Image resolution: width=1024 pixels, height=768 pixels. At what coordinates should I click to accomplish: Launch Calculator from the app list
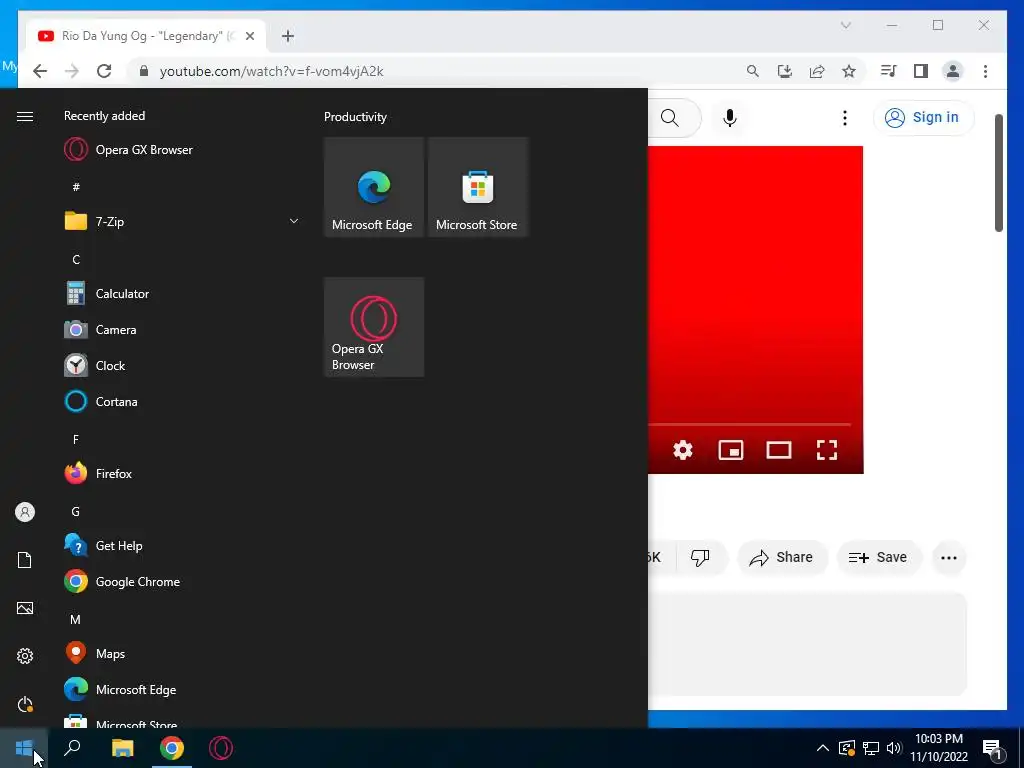click(180, 294)
